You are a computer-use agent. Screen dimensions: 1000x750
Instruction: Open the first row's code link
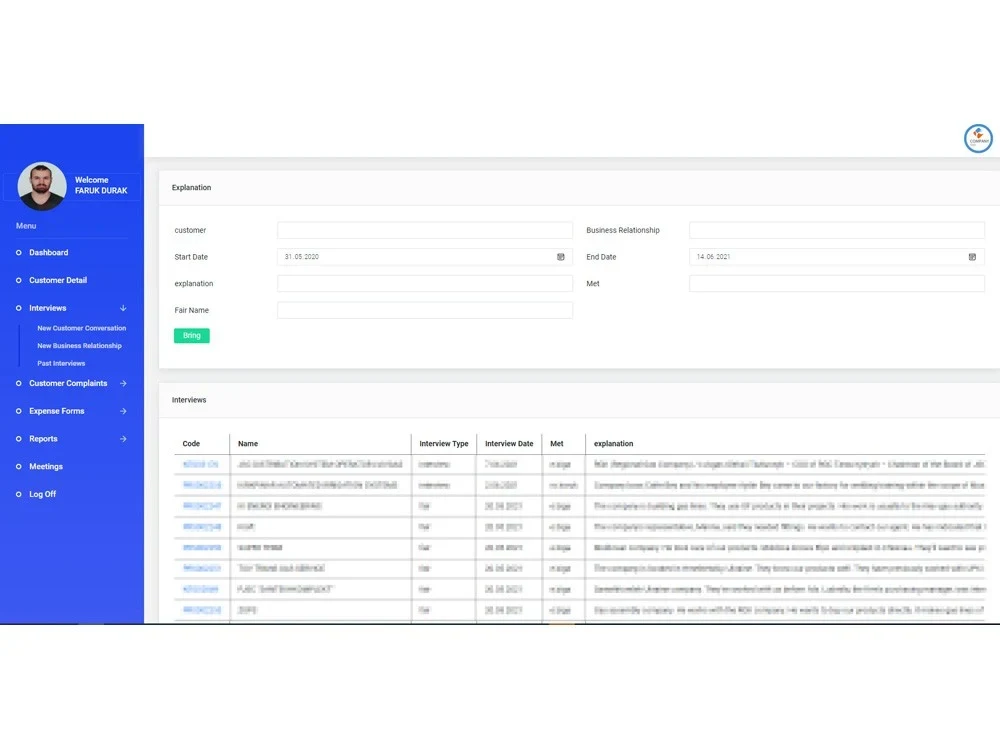(200, 464)
